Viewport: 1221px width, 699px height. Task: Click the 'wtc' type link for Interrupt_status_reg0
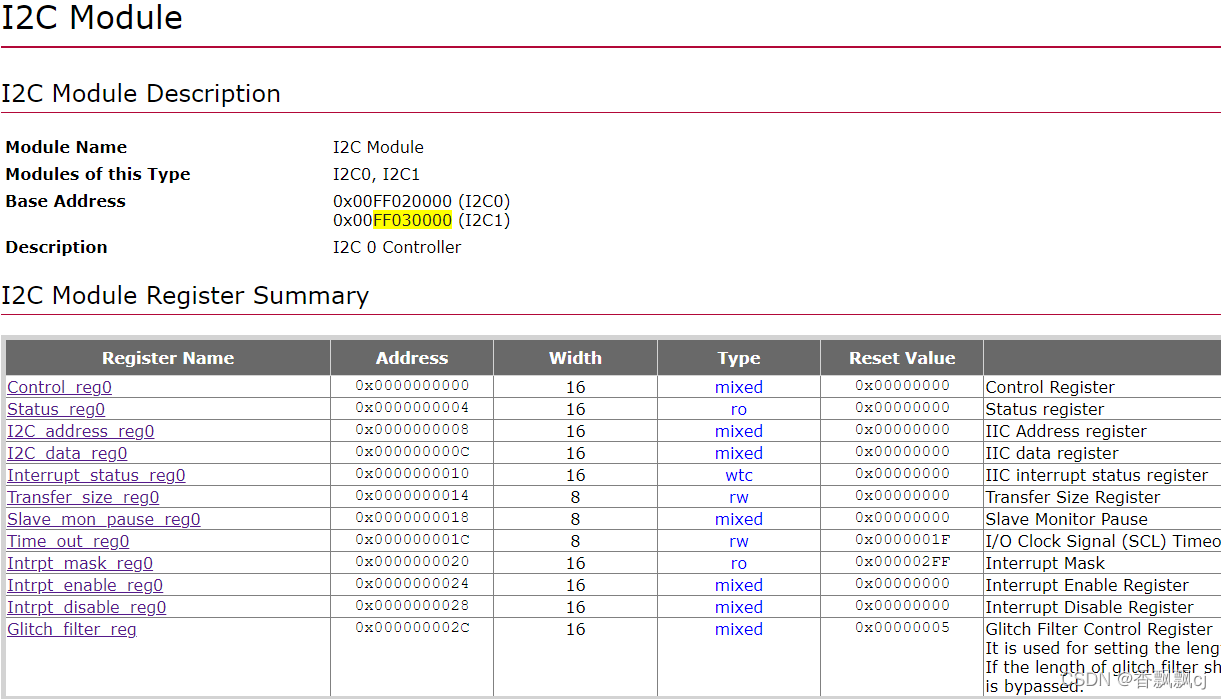click(x=739, y=475)
